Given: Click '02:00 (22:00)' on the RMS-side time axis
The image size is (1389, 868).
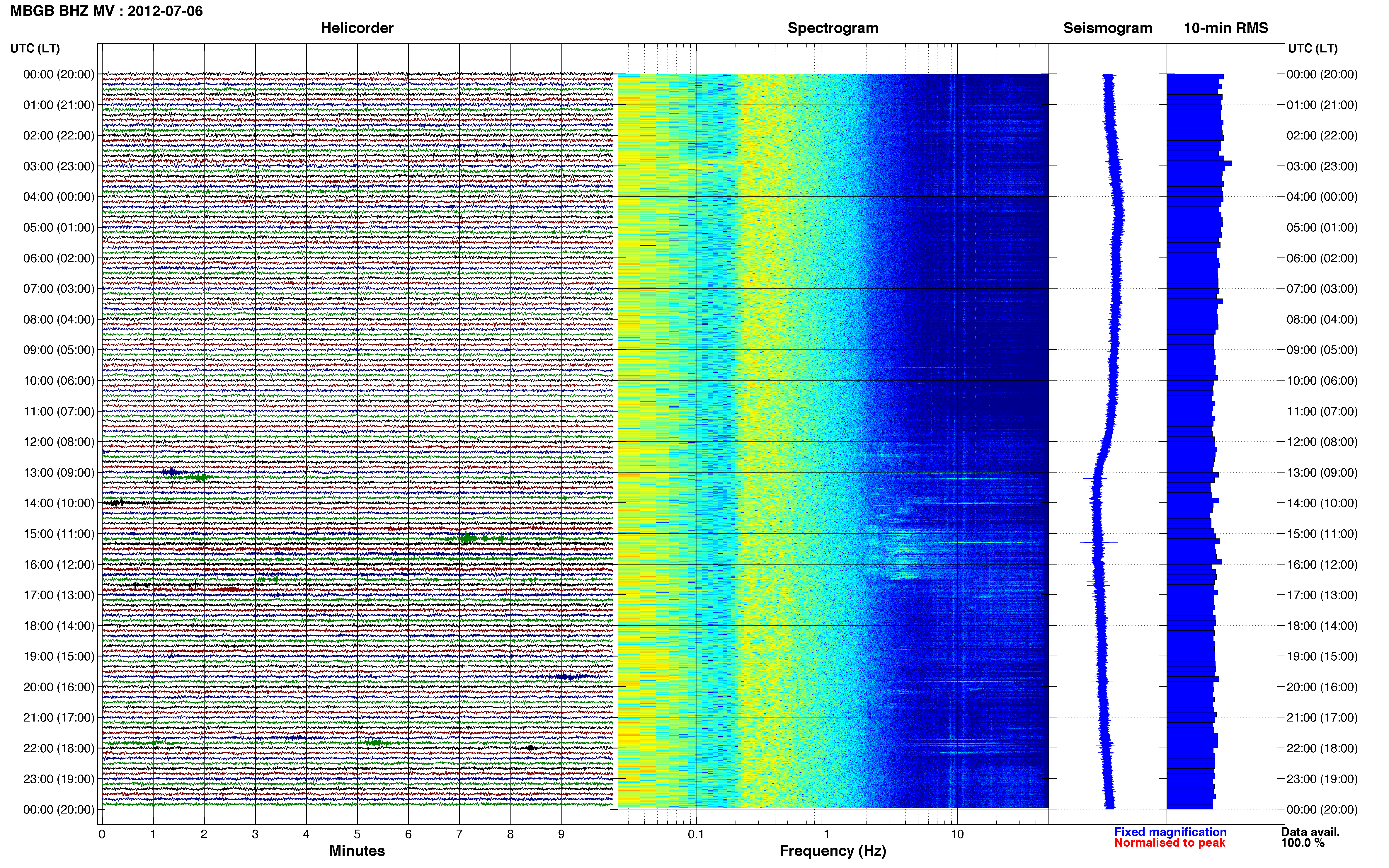Looking at the screenshot, I should click(x=1322, y=135).
